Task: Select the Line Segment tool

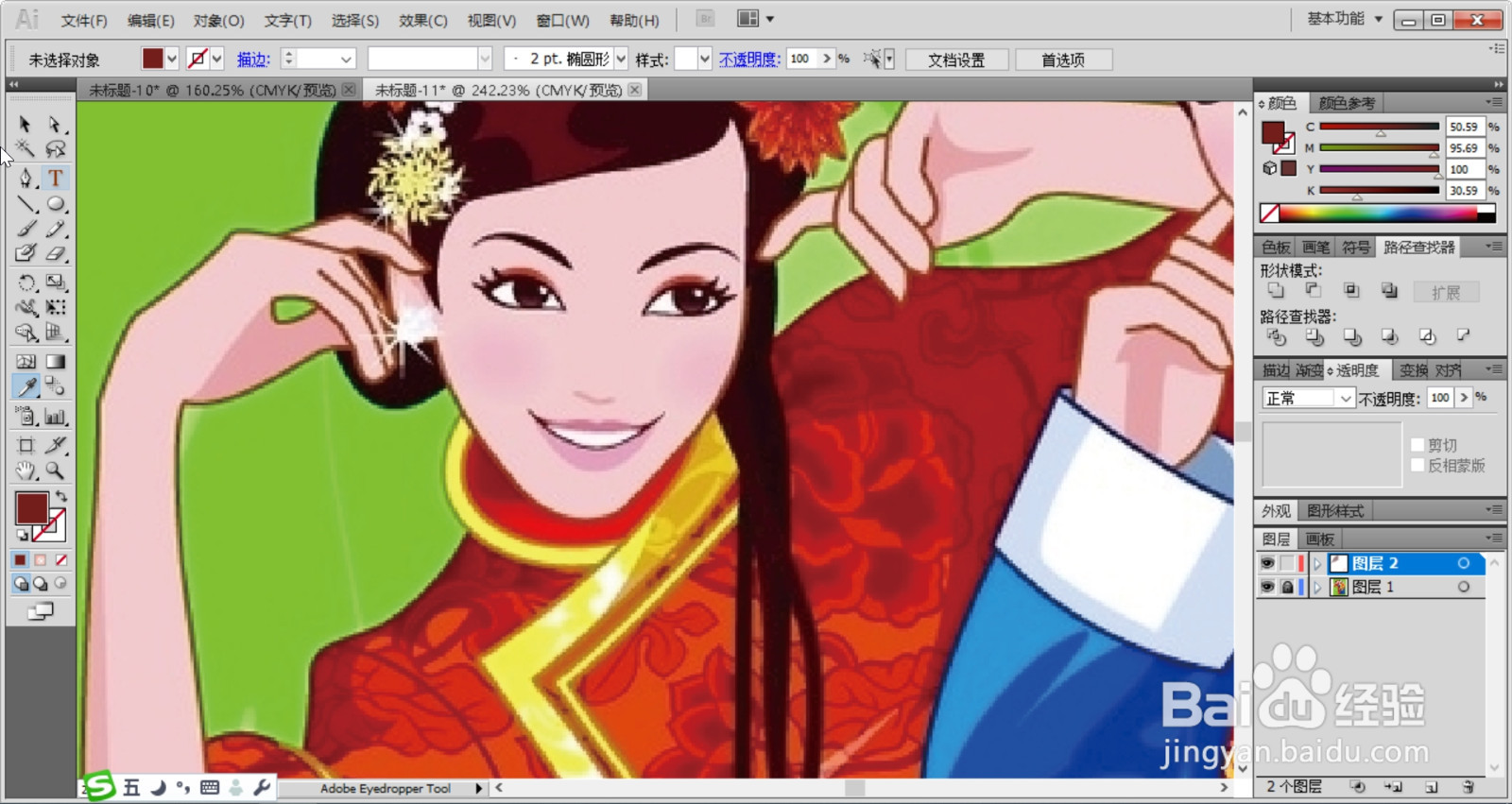Action: pyautogui.click(x=26, y=204)
